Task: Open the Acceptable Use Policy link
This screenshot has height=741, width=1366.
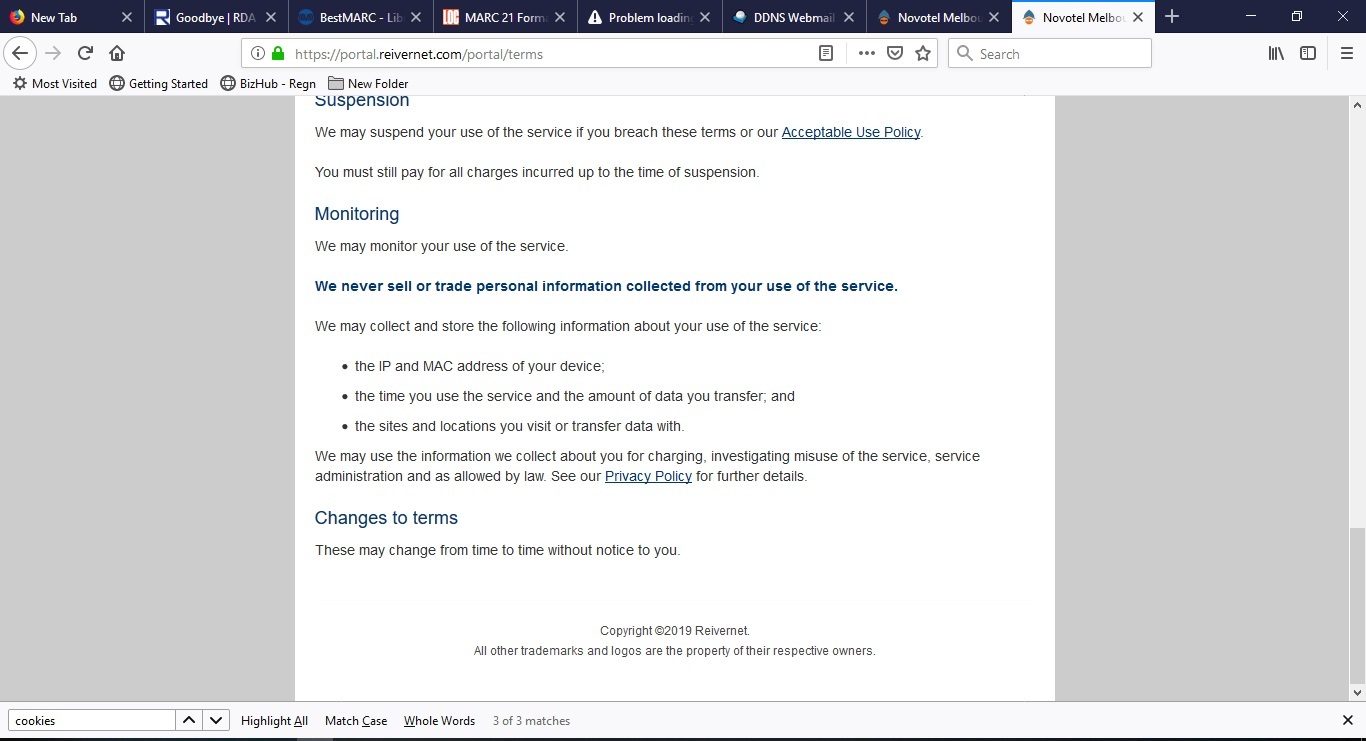Action: coord(851,132)
